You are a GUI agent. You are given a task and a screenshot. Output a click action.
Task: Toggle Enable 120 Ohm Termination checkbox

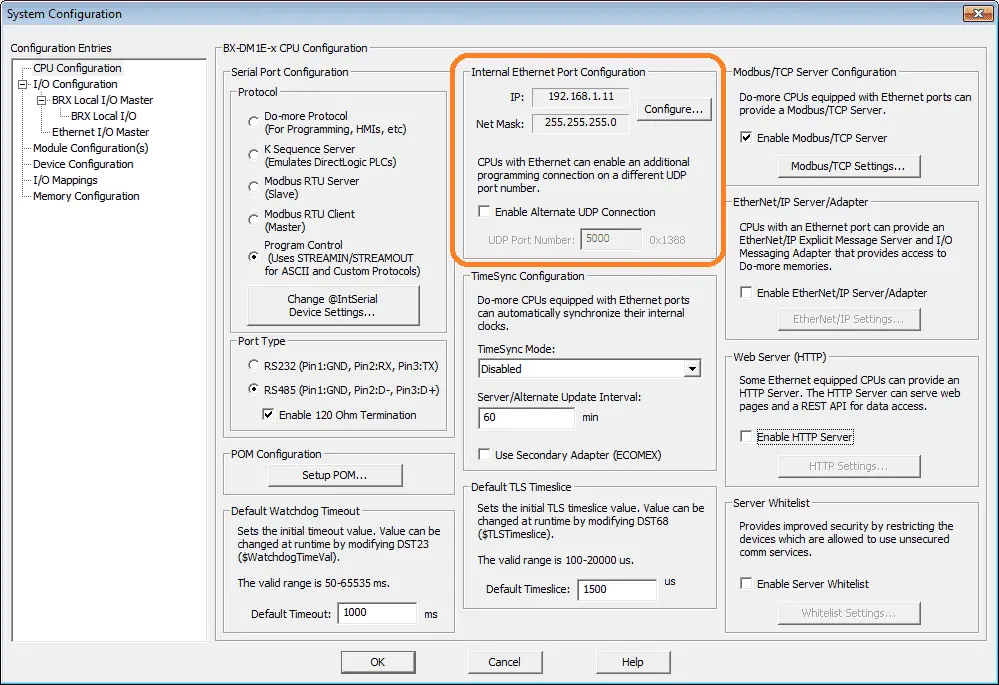coord(268,414)
